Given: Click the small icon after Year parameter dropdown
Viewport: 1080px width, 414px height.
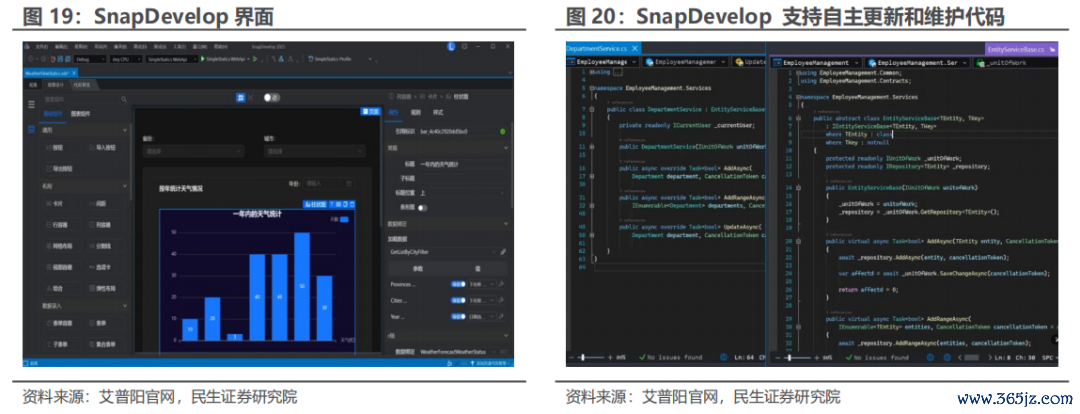Looking at the screenshot, I should (x=501, y=317).
